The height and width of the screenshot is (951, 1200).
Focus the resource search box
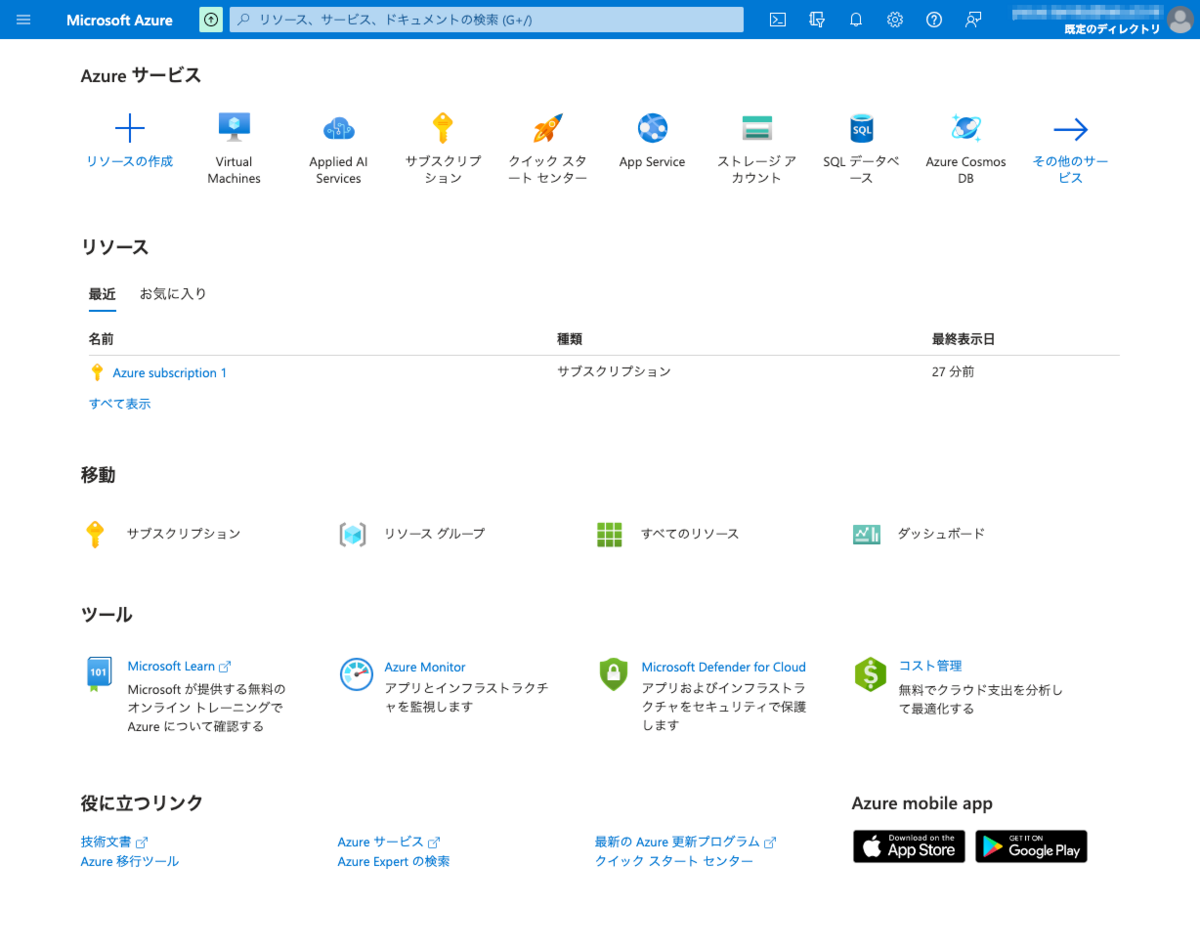[487, 20]
